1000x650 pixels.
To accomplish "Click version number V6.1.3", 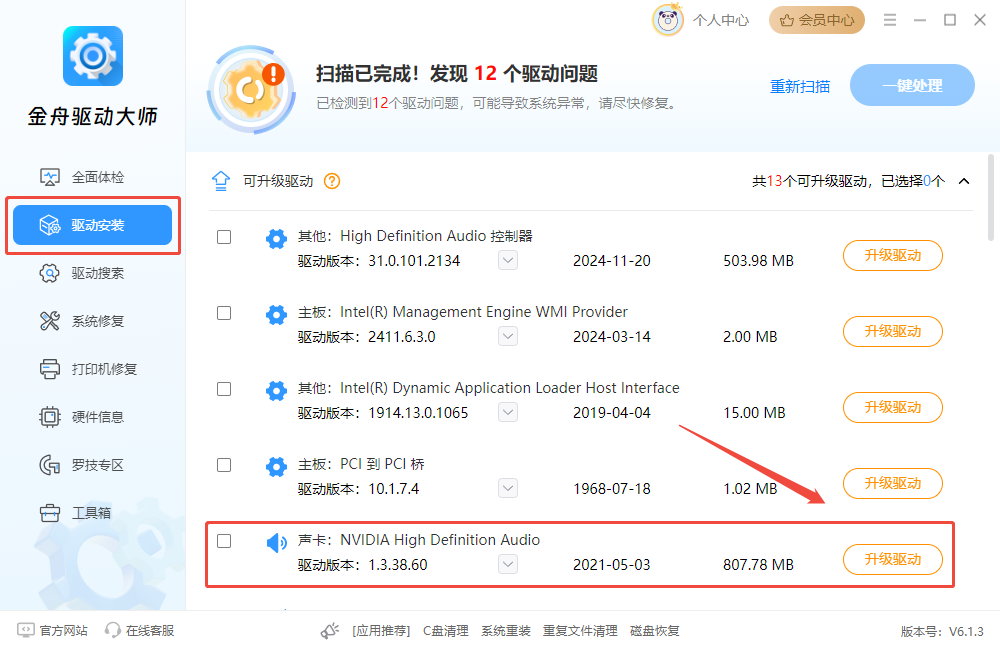I will pos(966,632).
